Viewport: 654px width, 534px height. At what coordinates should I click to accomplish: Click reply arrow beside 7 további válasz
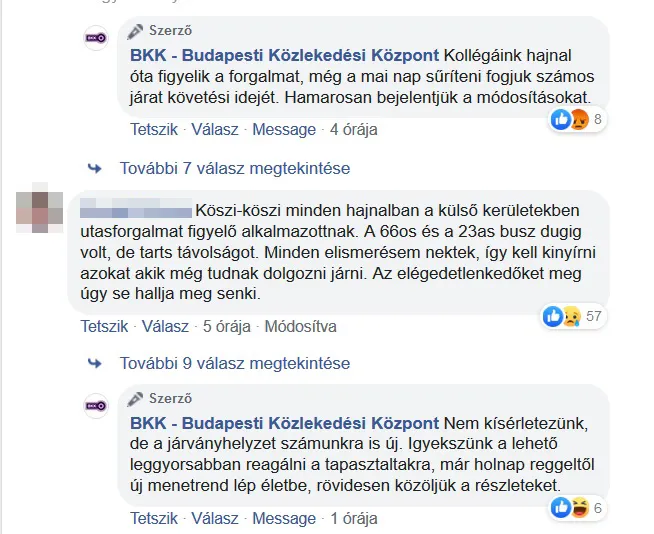coord(95,167)
